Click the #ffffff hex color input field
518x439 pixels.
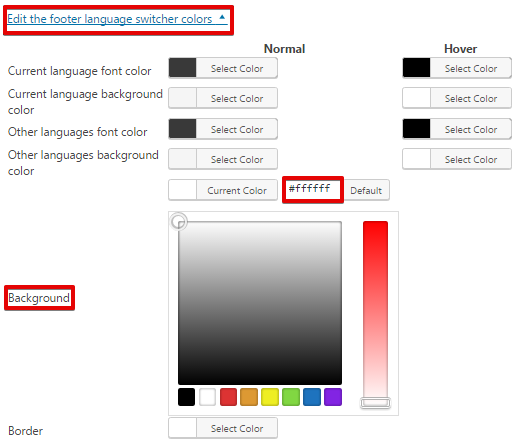pyautogui.click(x=313, y=190)
